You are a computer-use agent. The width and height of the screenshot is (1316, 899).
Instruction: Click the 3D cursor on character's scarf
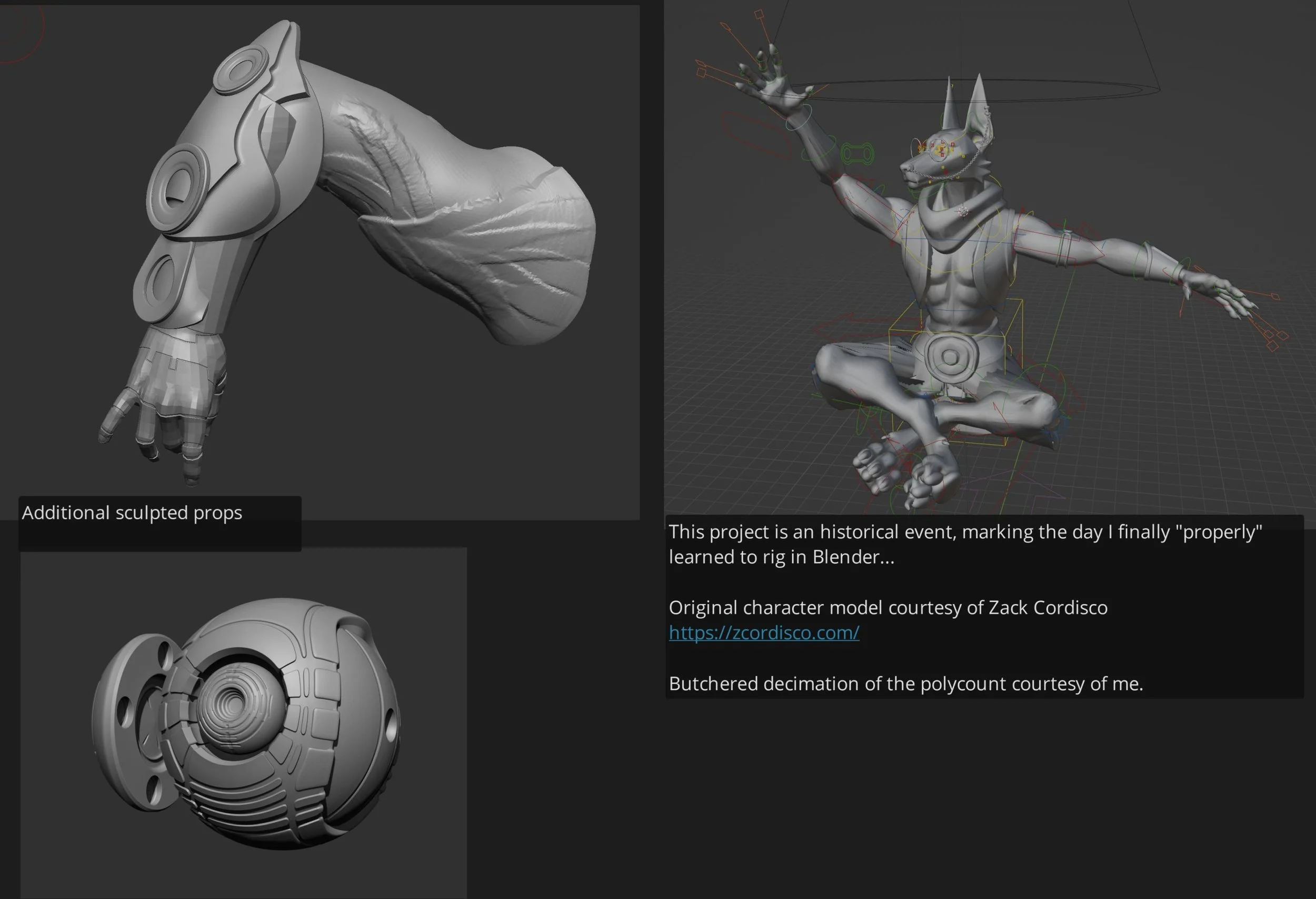coord(963,211)
